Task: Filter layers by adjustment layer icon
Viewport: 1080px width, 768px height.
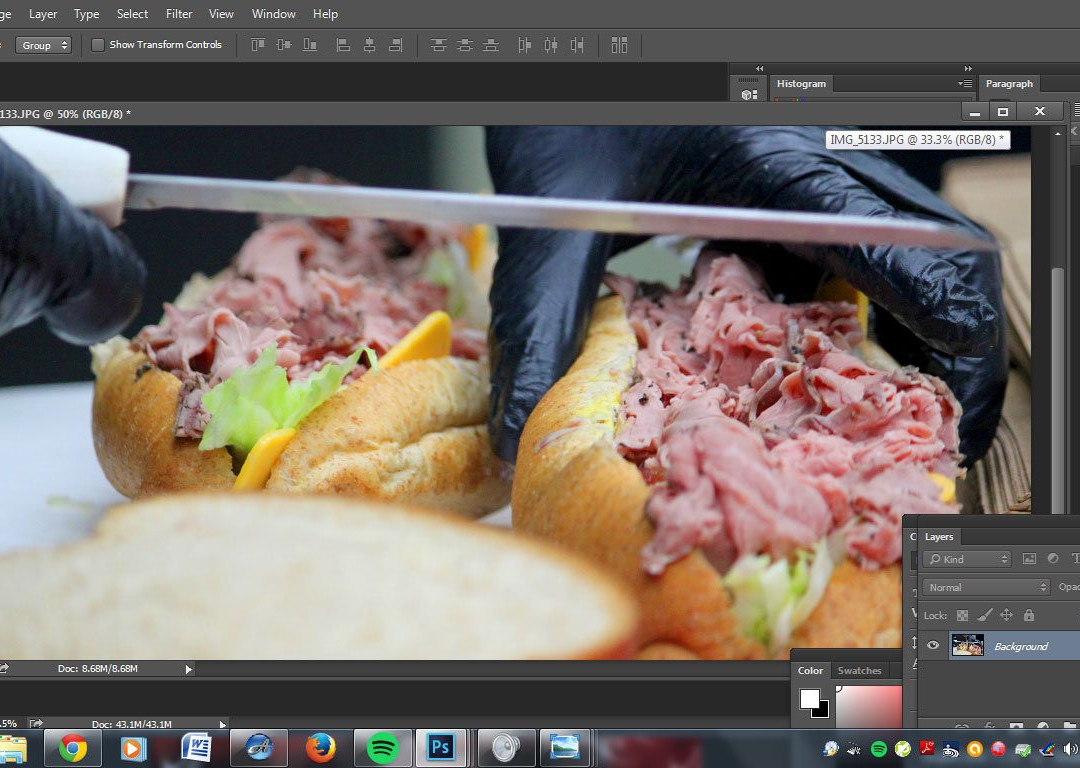Action: tap(1052, 559)
